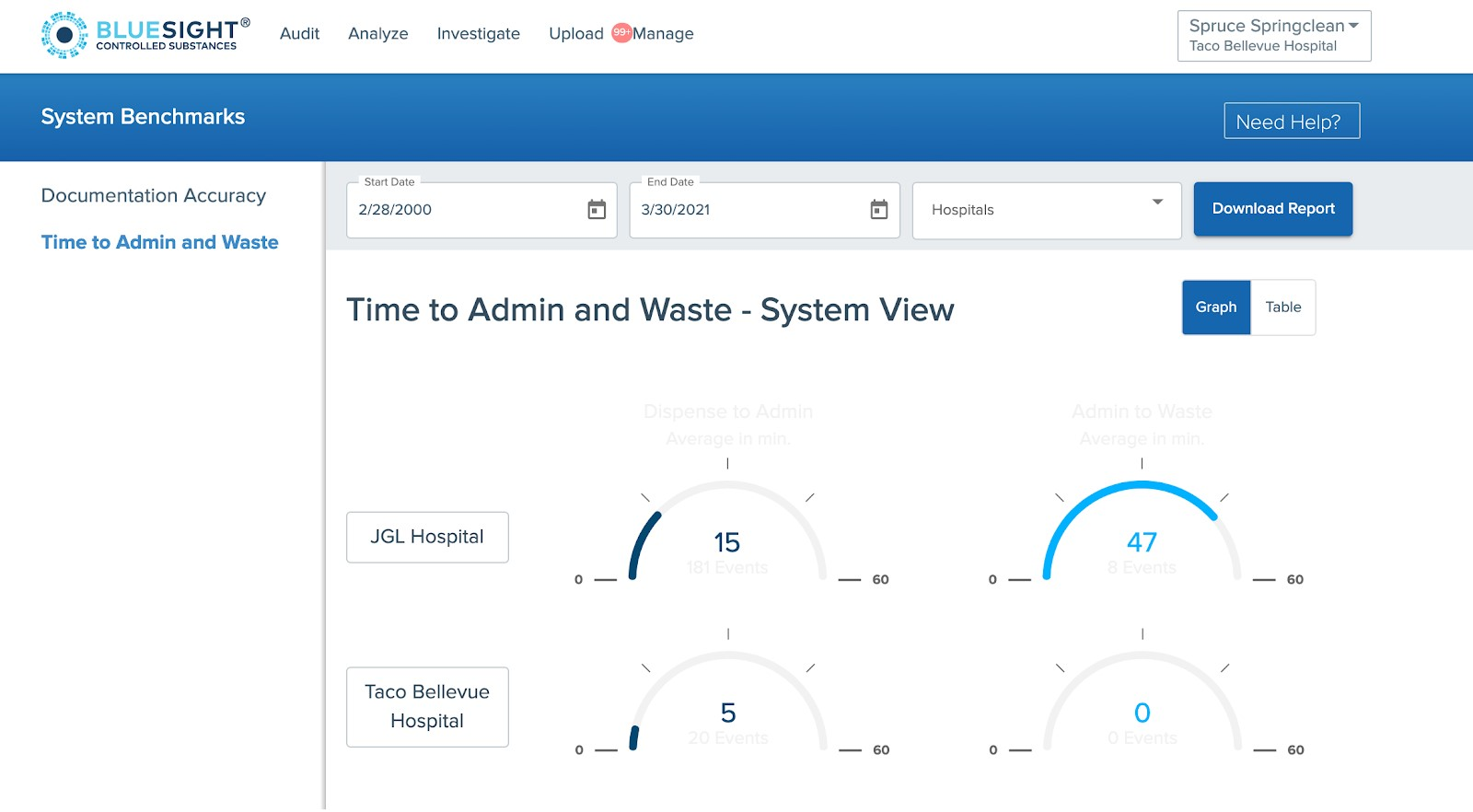
Task: Click Taco Bellevue Dispense to Admin gauge value 5
Action: pos(728,713)
